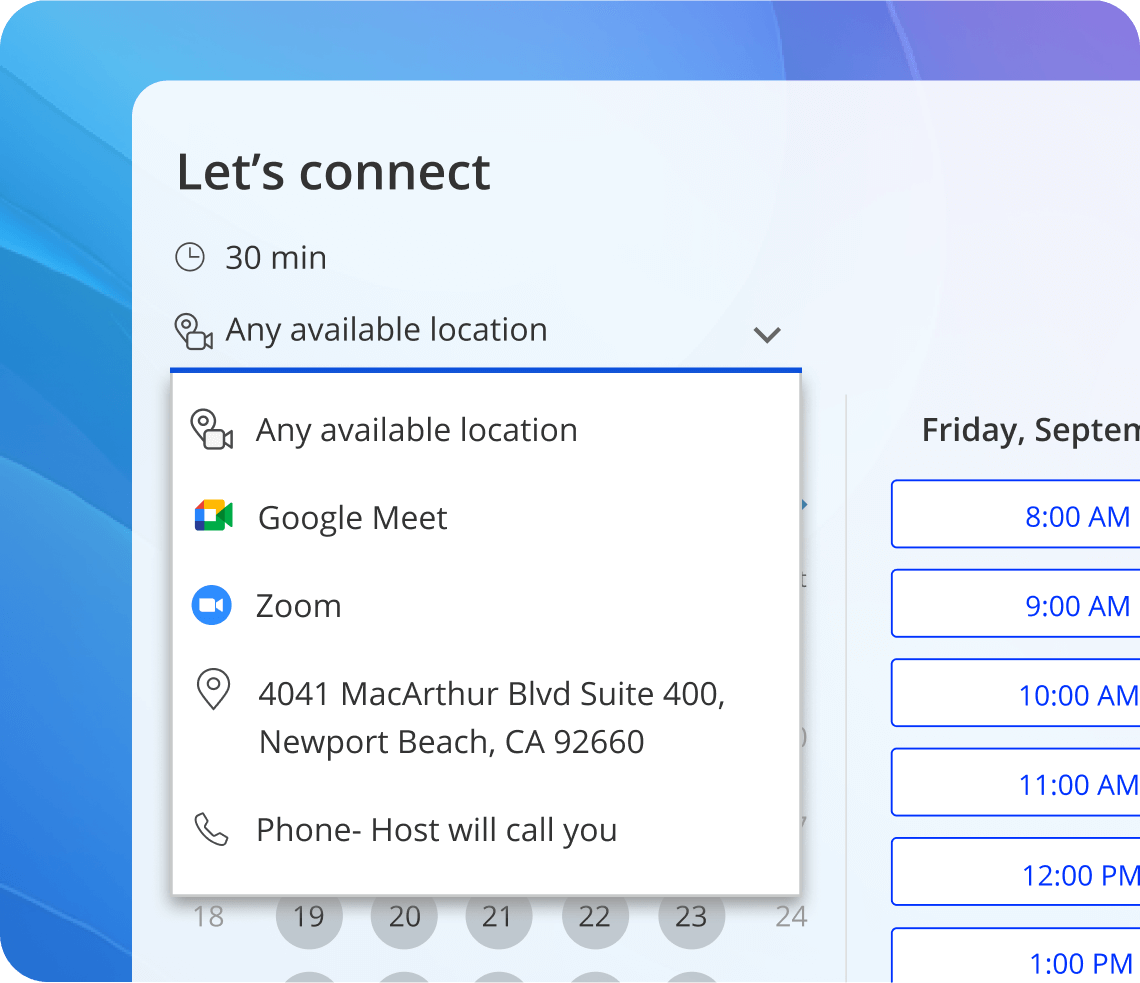Click the phone handset icon in the location list
1140x983 pixels.
click(x=213, y=829)
